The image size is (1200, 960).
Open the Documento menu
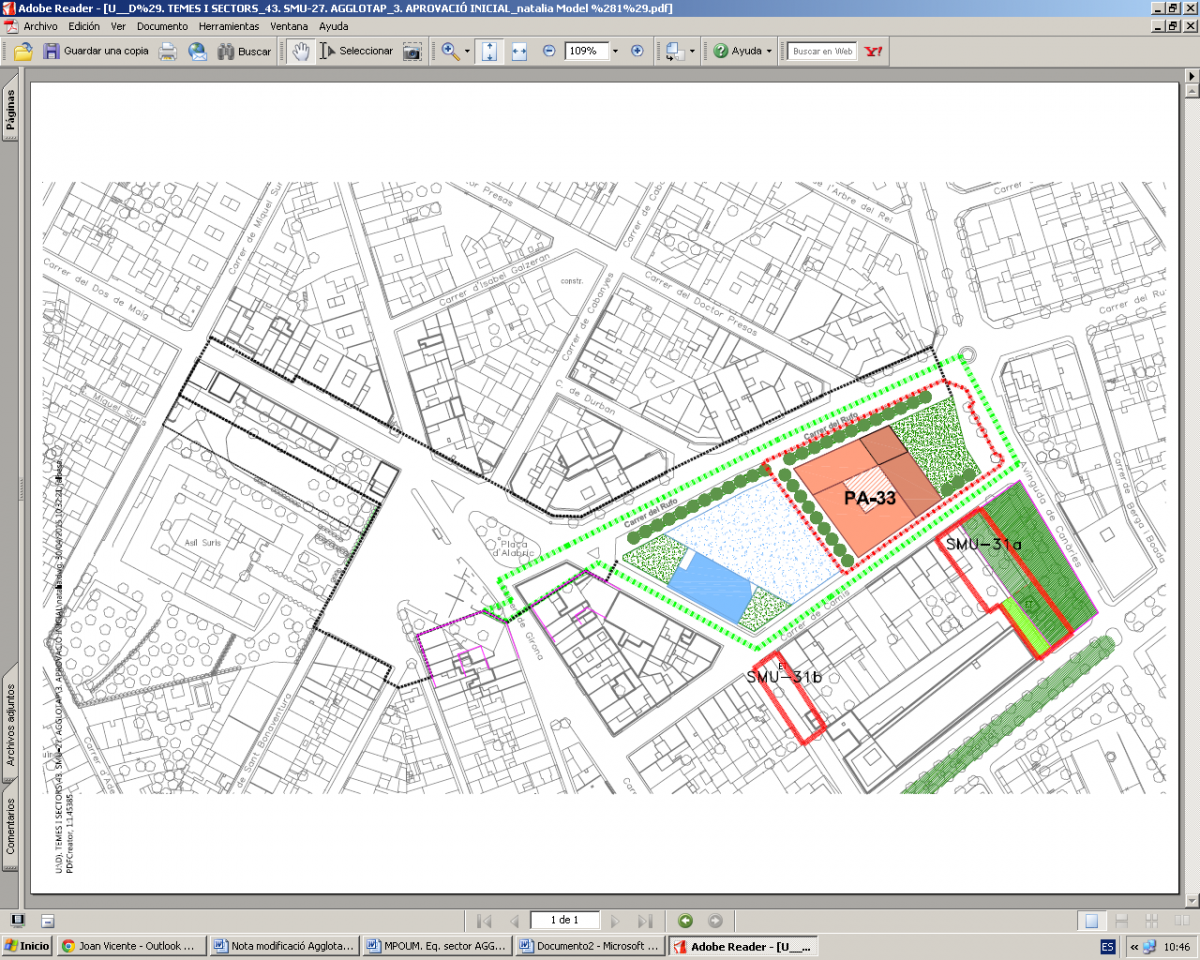tap(161, 26)
